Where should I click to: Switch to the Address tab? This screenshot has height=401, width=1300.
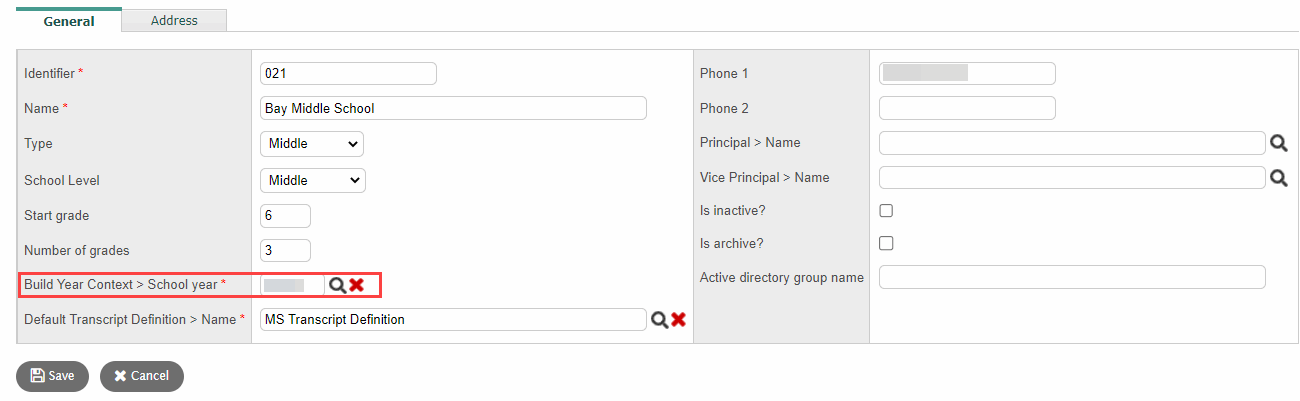point(174,20)
